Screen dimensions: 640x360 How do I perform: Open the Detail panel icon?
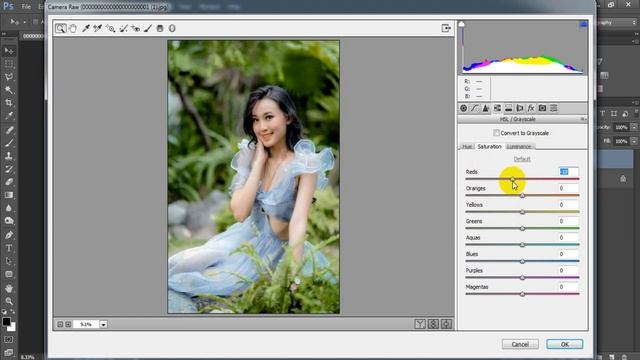coord(486,108)
